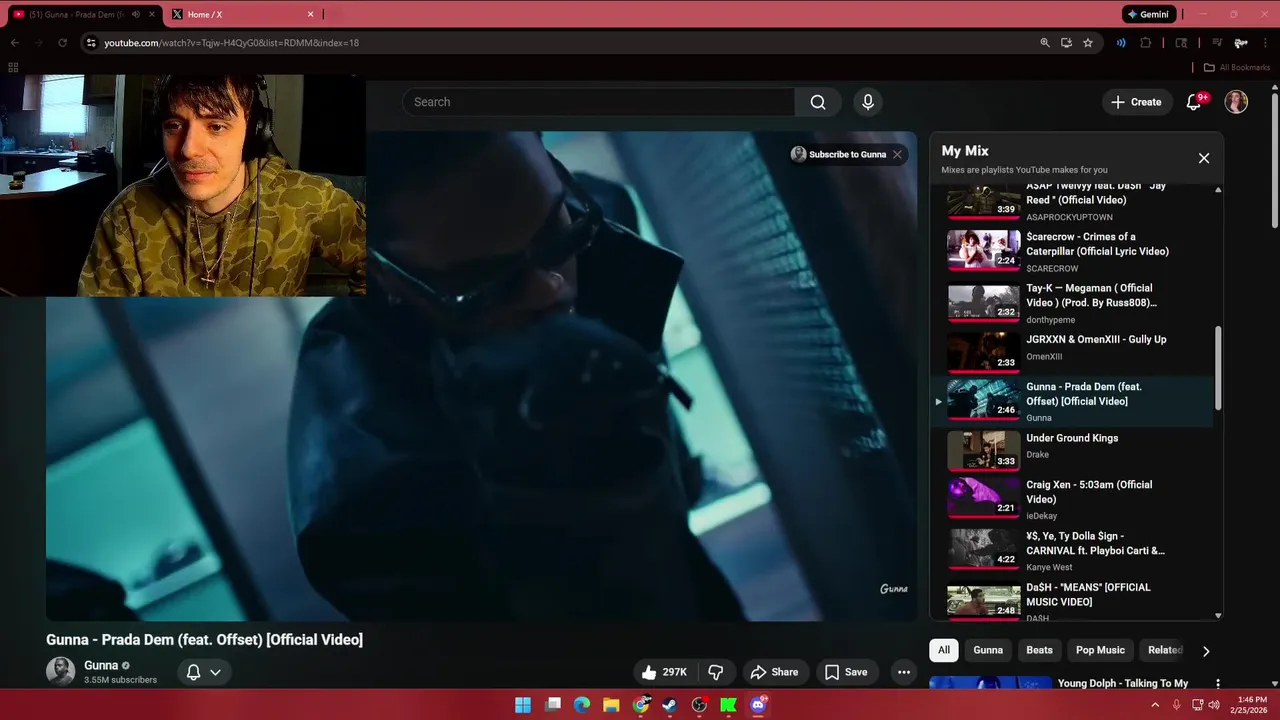Close the My Mix playlist panel
Screen dimensions: 1280x720
click(1204, 158)
